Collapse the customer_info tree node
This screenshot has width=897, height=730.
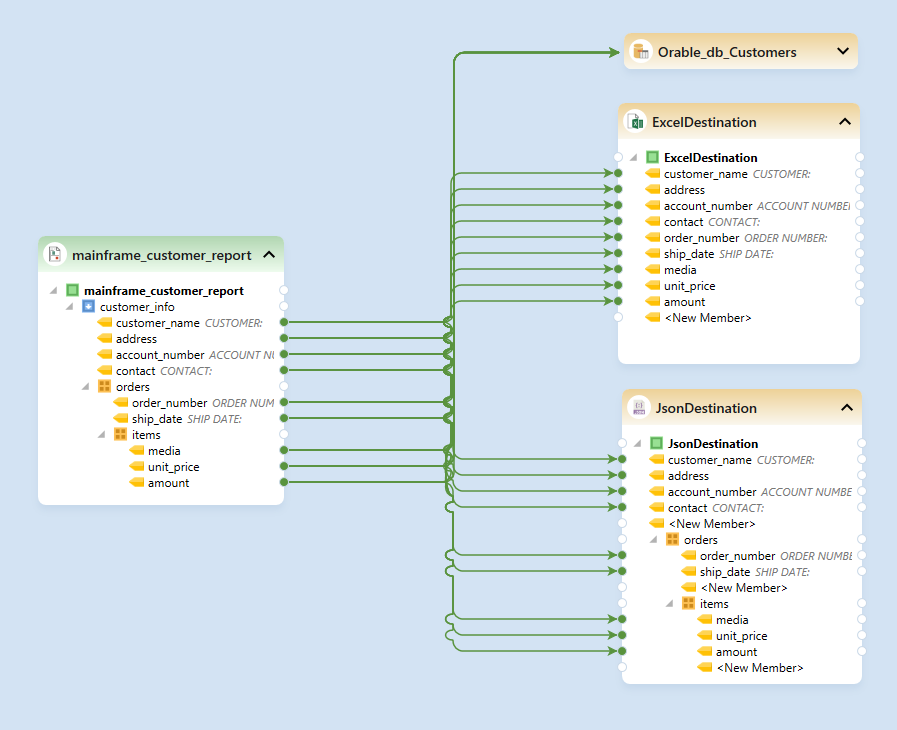point(70,307)
